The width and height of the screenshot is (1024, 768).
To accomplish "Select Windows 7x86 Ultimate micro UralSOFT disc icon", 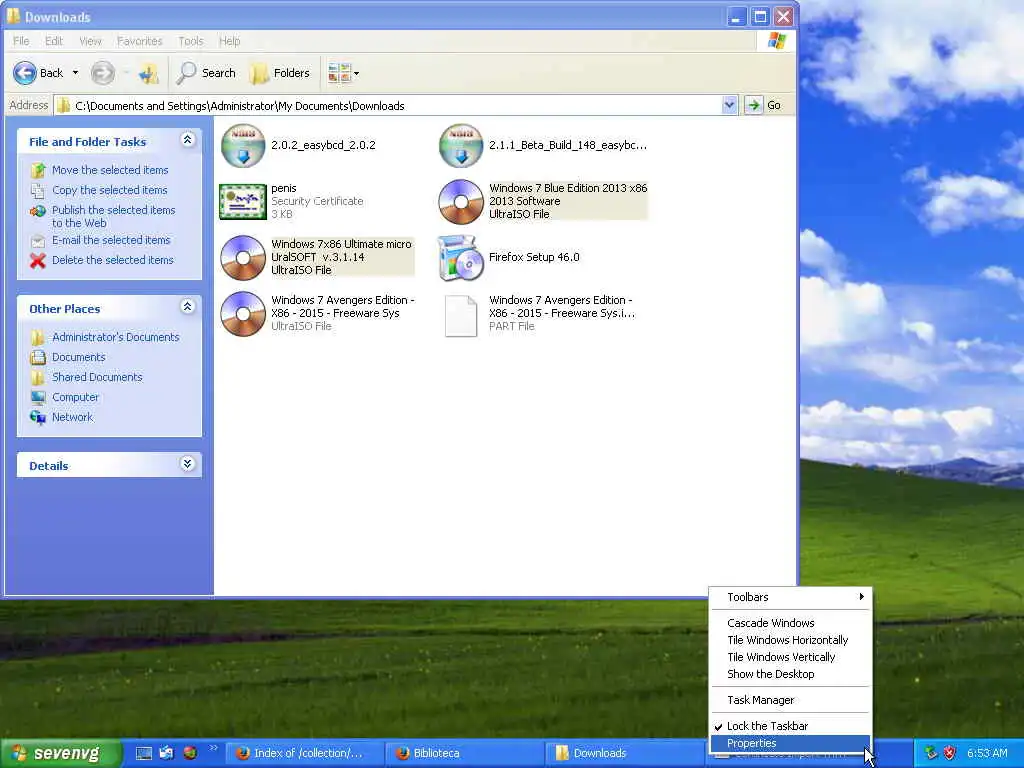I will click(x=243, y=258).
